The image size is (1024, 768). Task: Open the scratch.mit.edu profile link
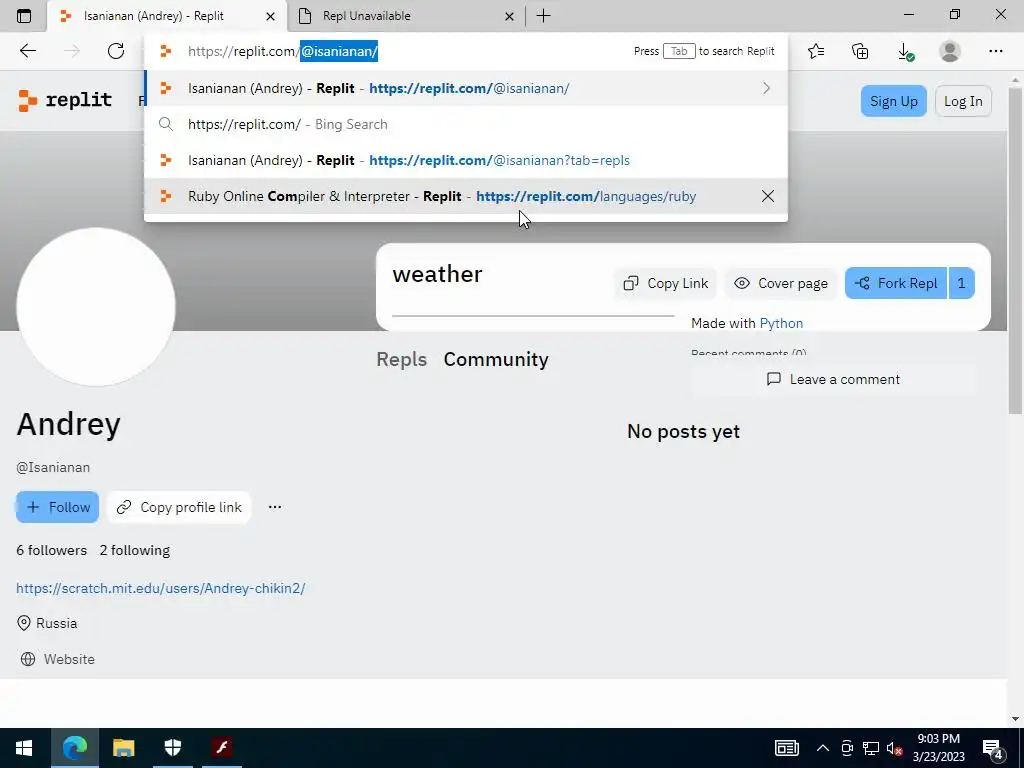(161, 588)
